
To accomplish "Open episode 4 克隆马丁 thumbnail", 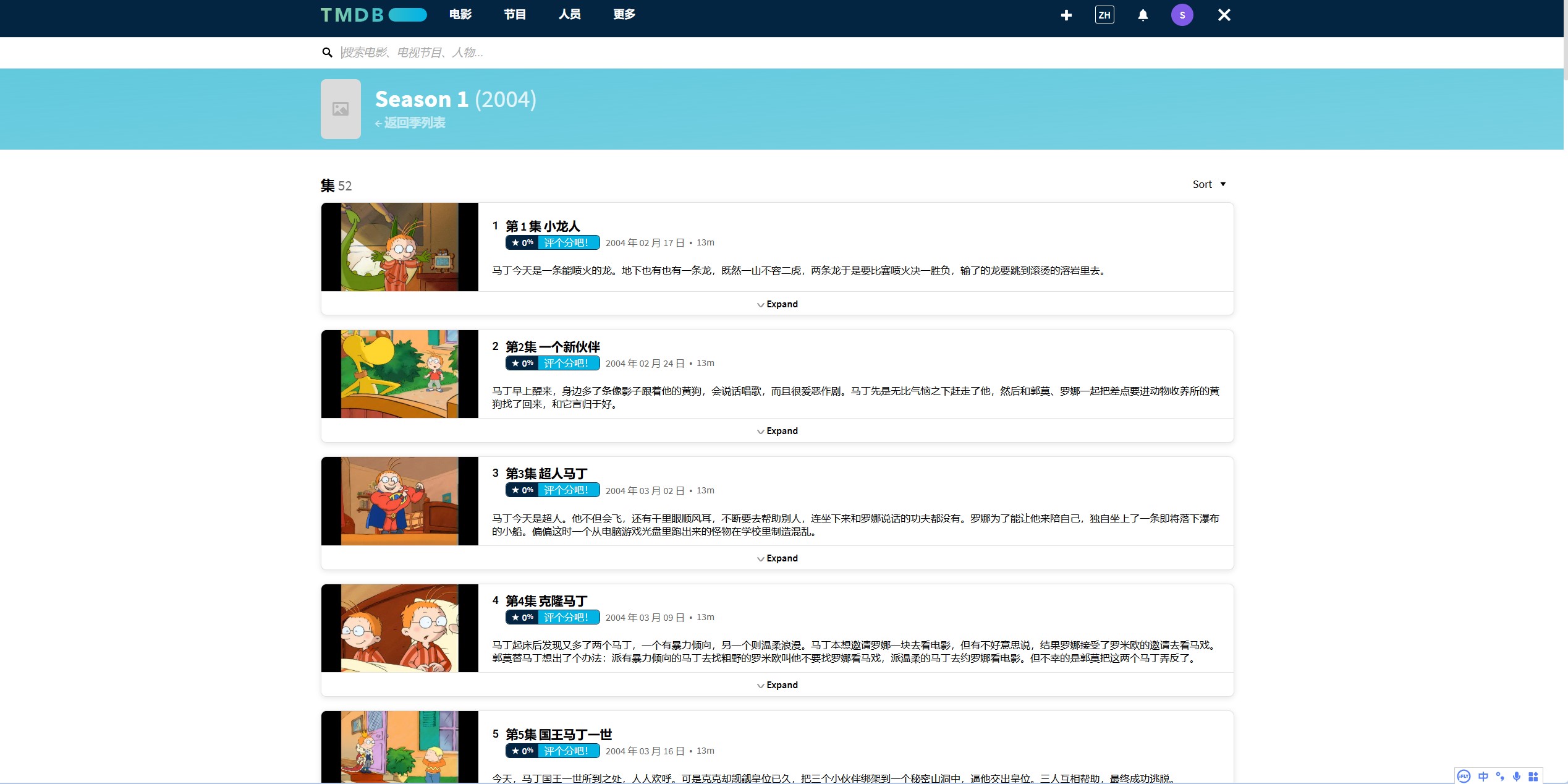I will 399,628.
